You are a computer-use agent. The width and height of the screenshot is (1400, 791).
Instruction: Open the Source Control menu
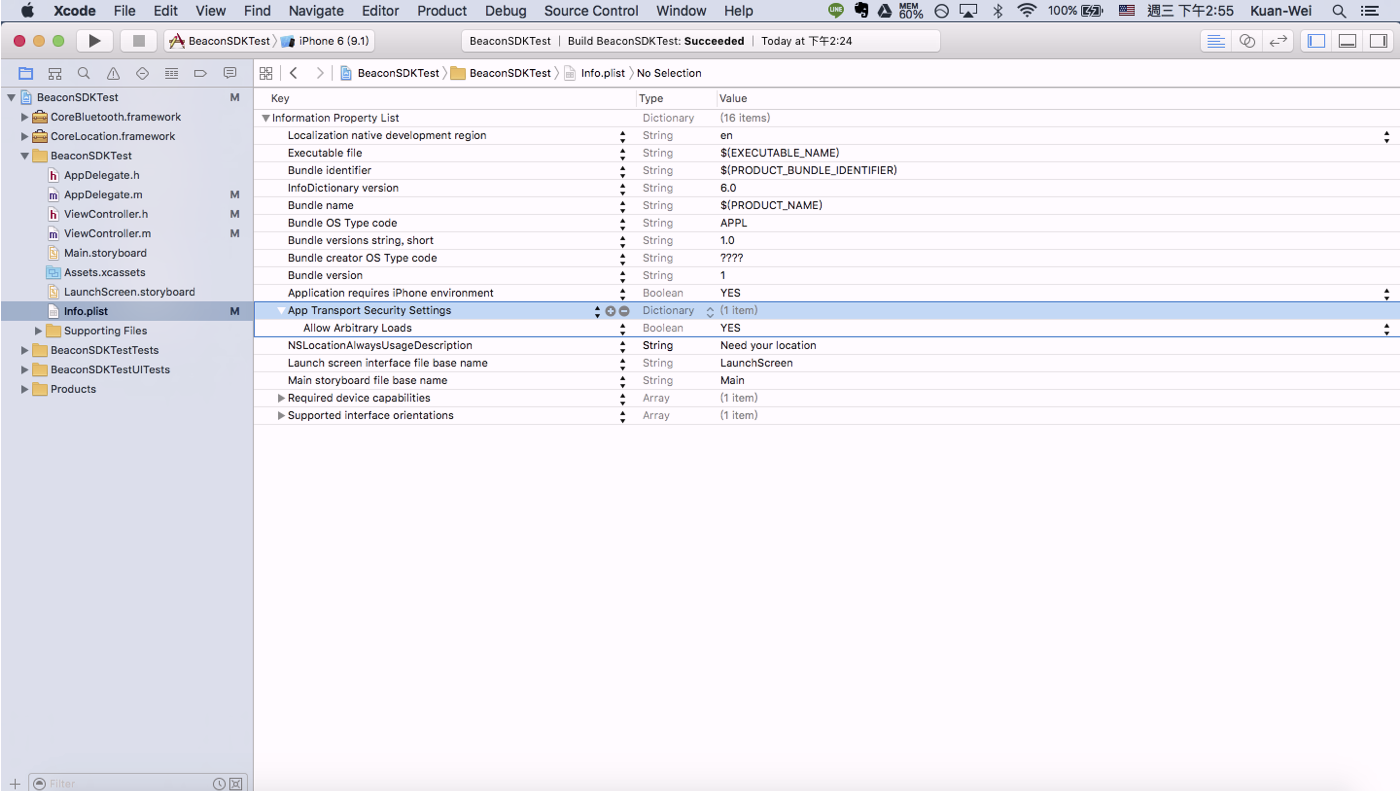(591, 11)
